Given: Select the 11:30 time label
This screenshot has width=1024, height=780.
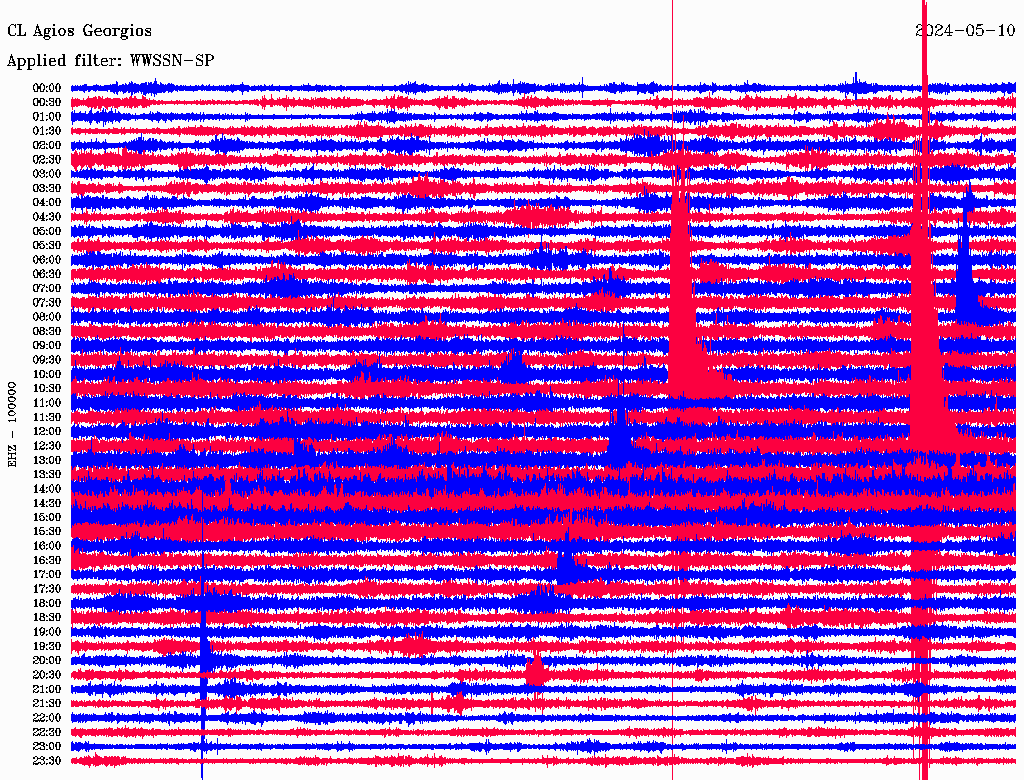Looking at the screenshot, I should pyautogui.click(x=47, y=417).
